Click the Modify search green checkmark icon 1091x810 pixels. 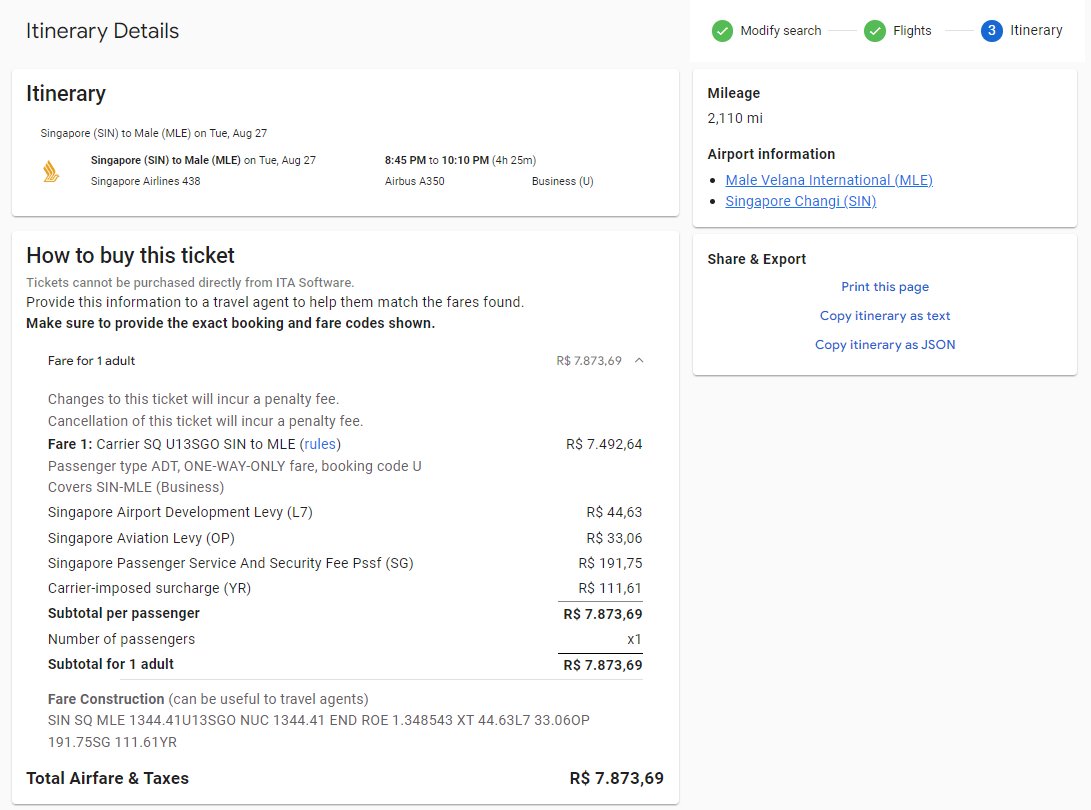[722, 31]
